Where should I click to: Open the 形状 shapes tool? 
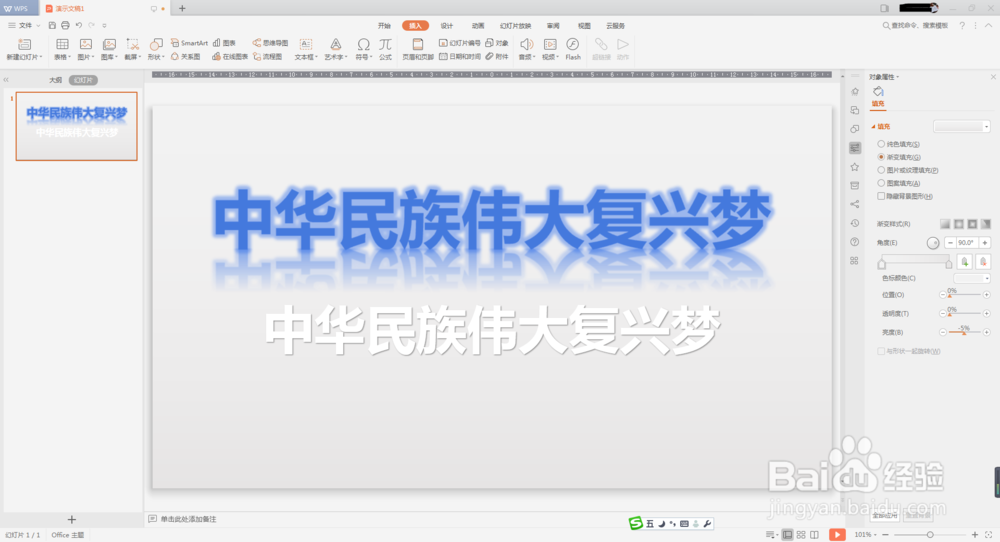(x=156, y=44)
